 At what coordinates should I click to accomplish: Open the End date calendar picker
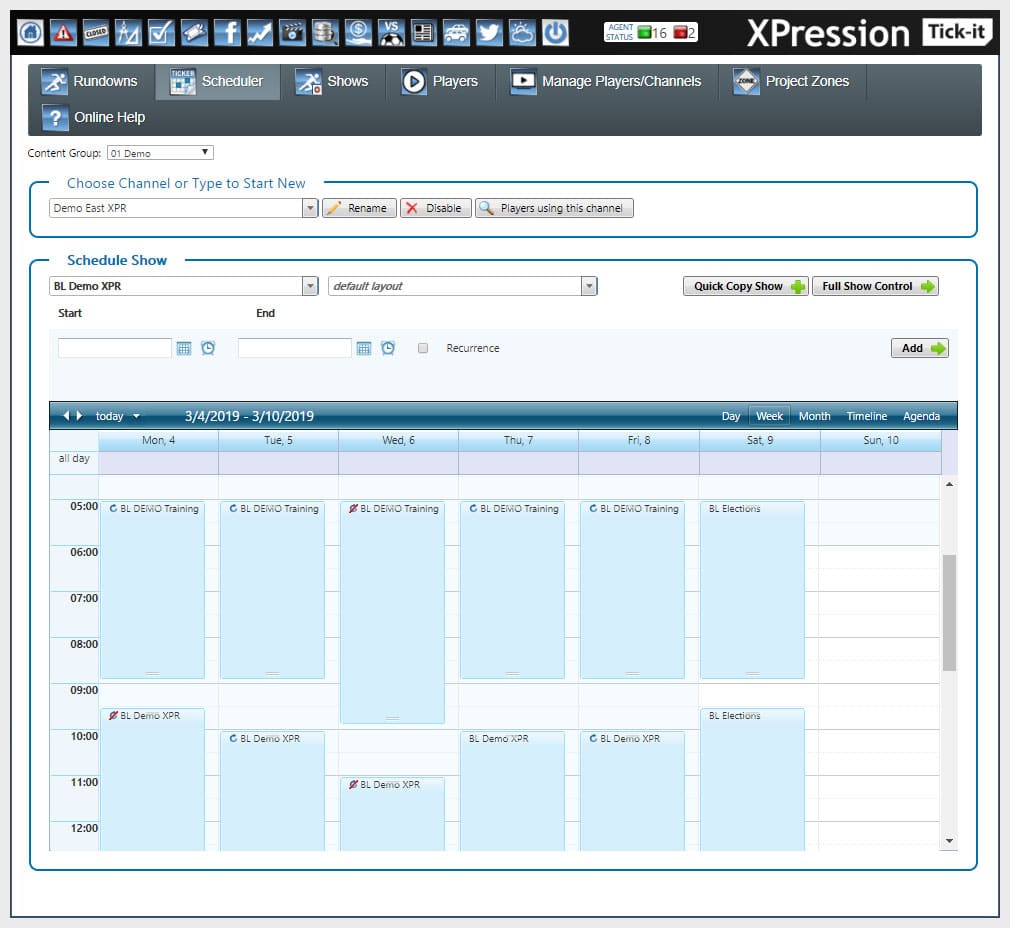tap(364, 348)
